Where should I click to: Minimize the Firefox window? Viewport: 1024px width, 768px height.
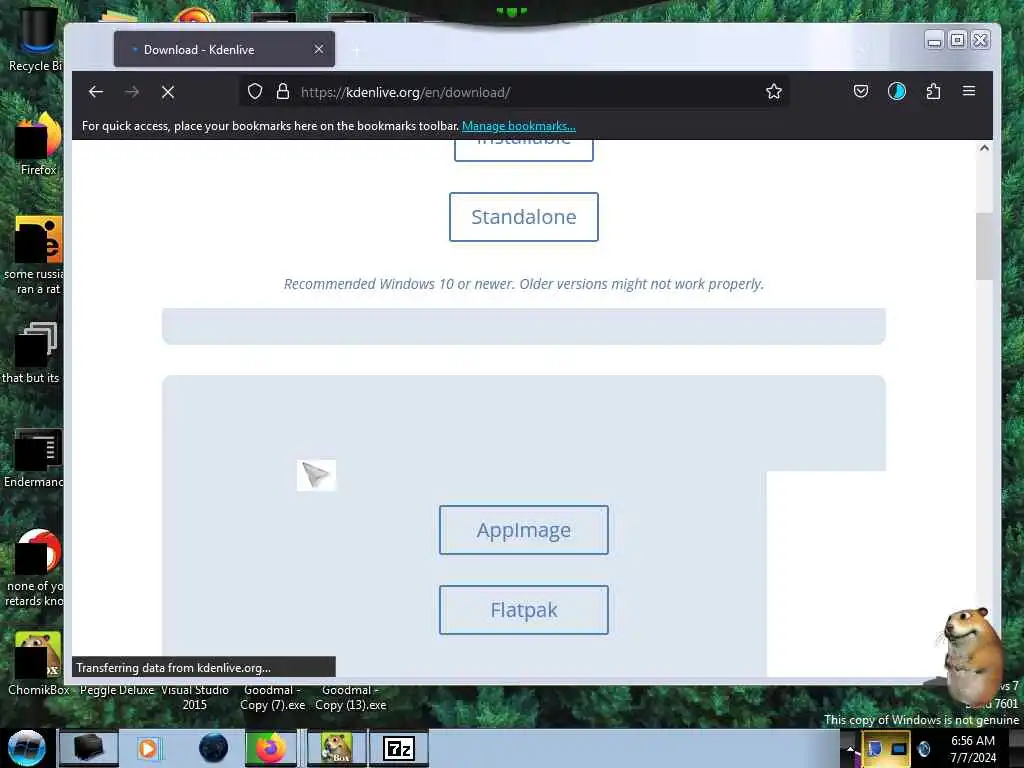(x=935, y=40)
